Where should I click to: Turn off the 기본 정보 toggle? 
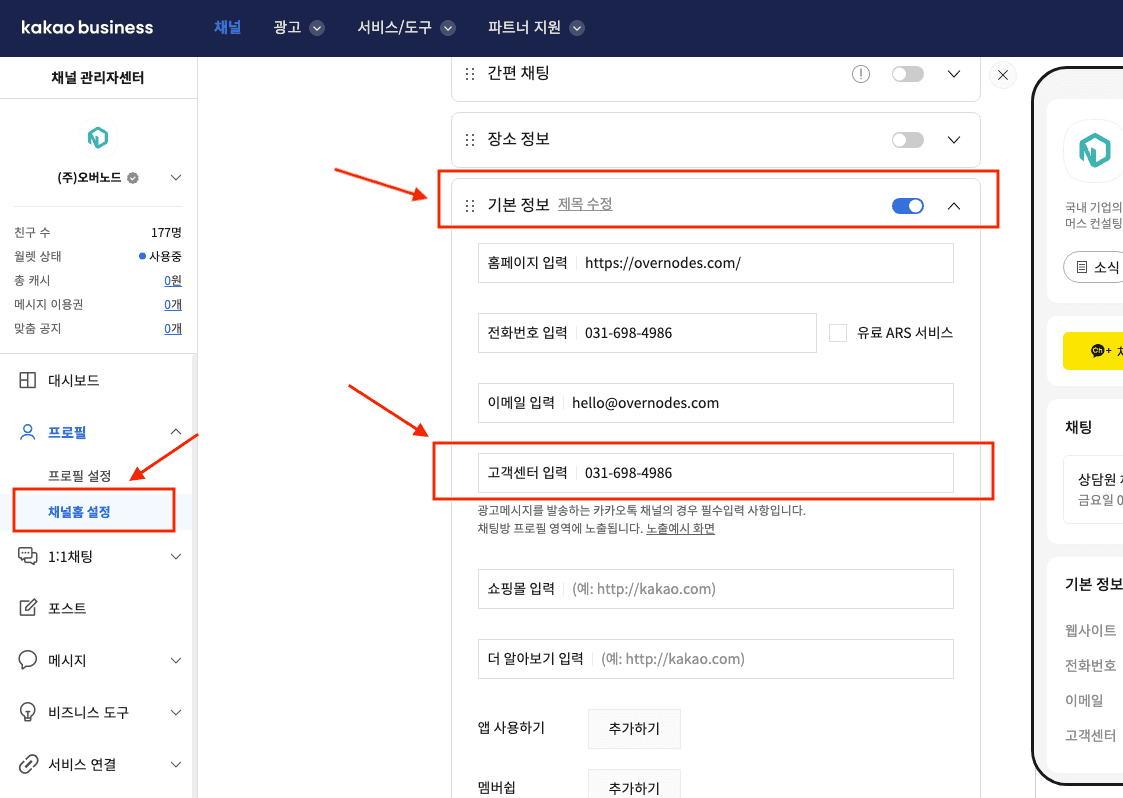(x=907, y=206)
